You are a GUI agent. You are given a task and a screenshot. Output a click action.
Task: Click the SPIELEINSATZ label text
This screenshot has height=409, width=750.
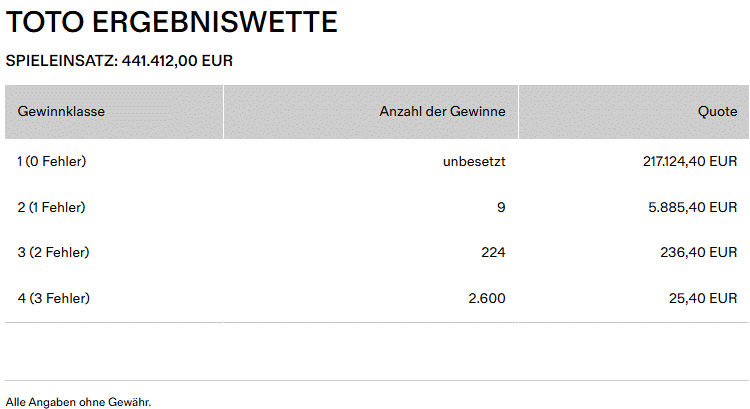(62, 61)
